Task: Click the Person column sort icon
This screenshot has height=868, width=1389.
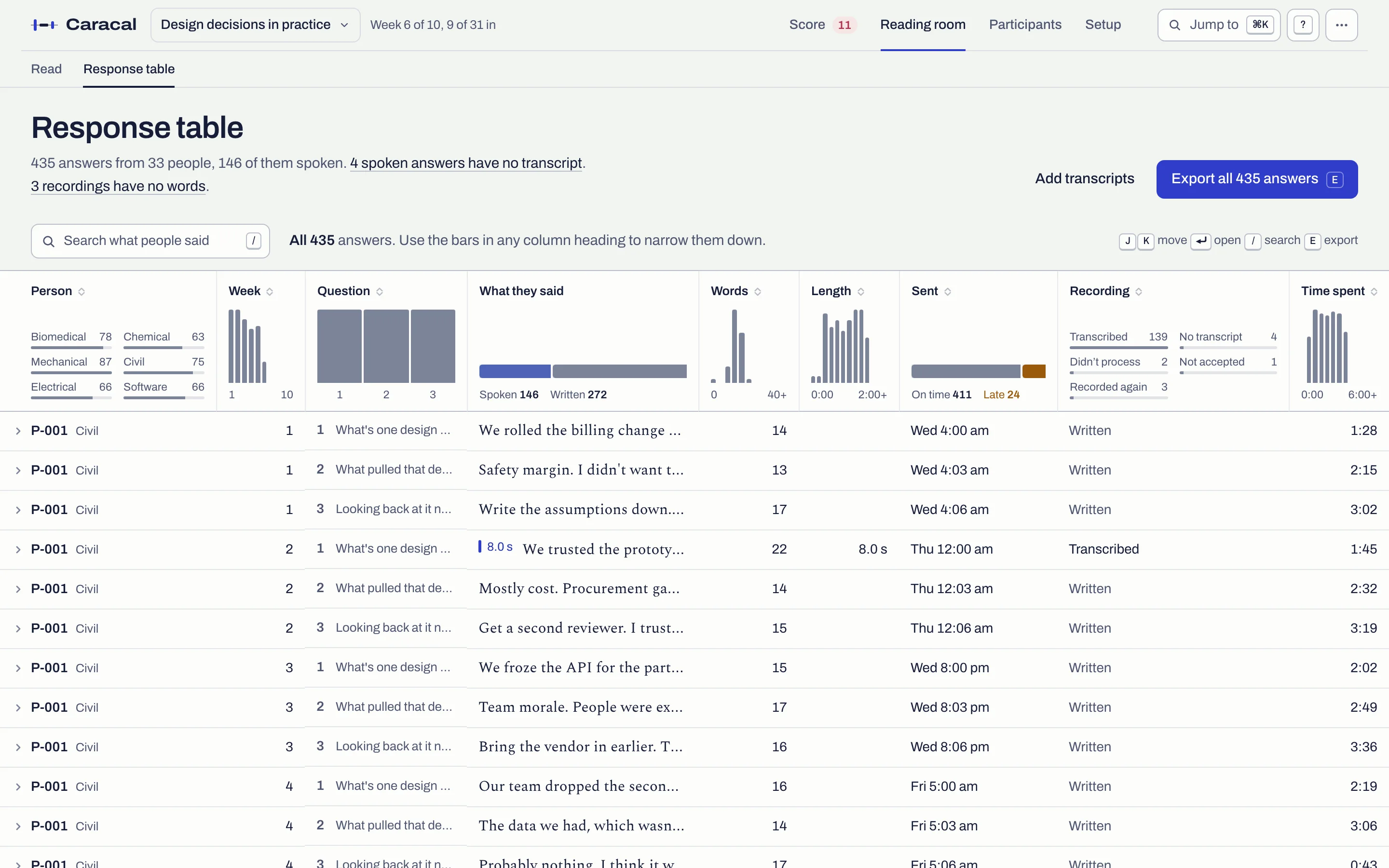Action: pos(82,292)
